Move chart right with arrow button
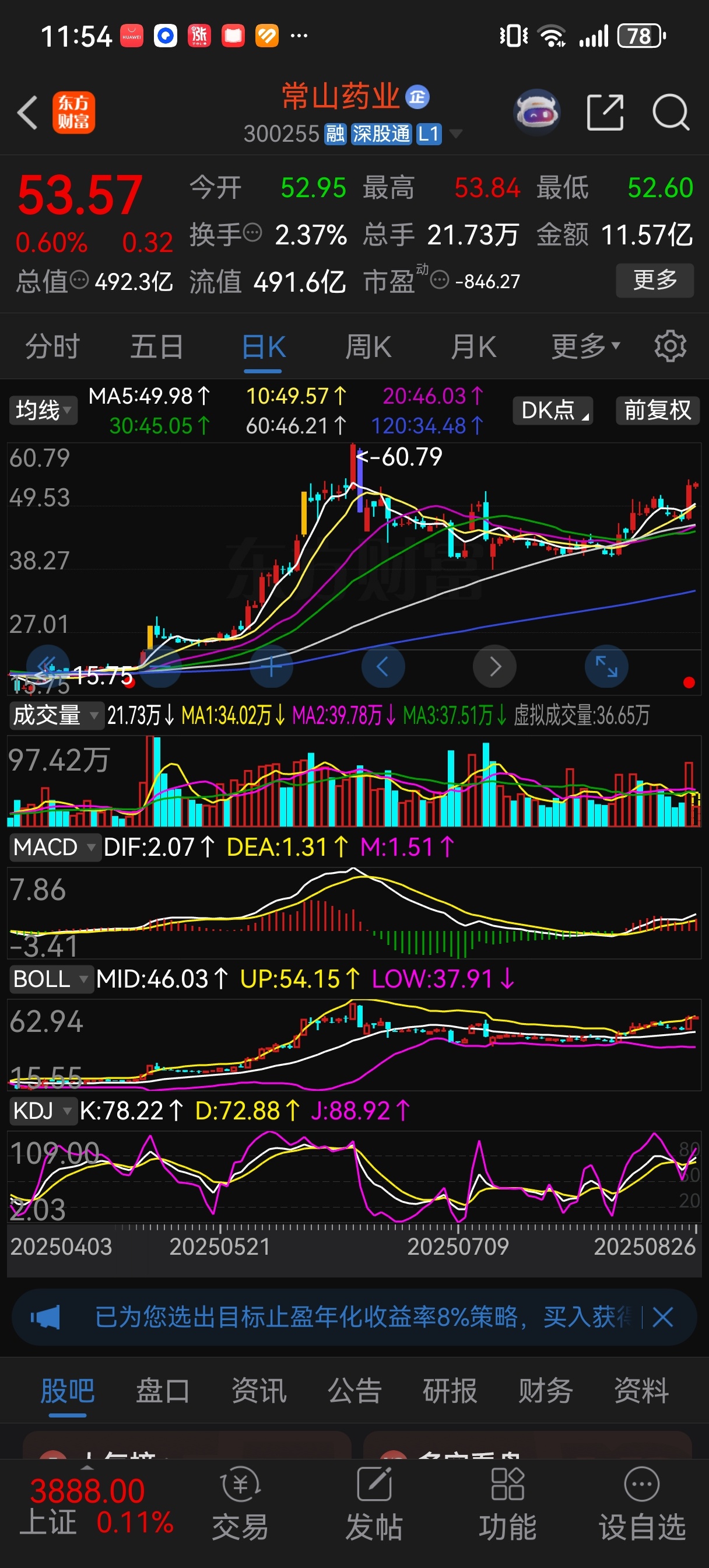The height and width of the screenshot is (1568, 709). 495,667
